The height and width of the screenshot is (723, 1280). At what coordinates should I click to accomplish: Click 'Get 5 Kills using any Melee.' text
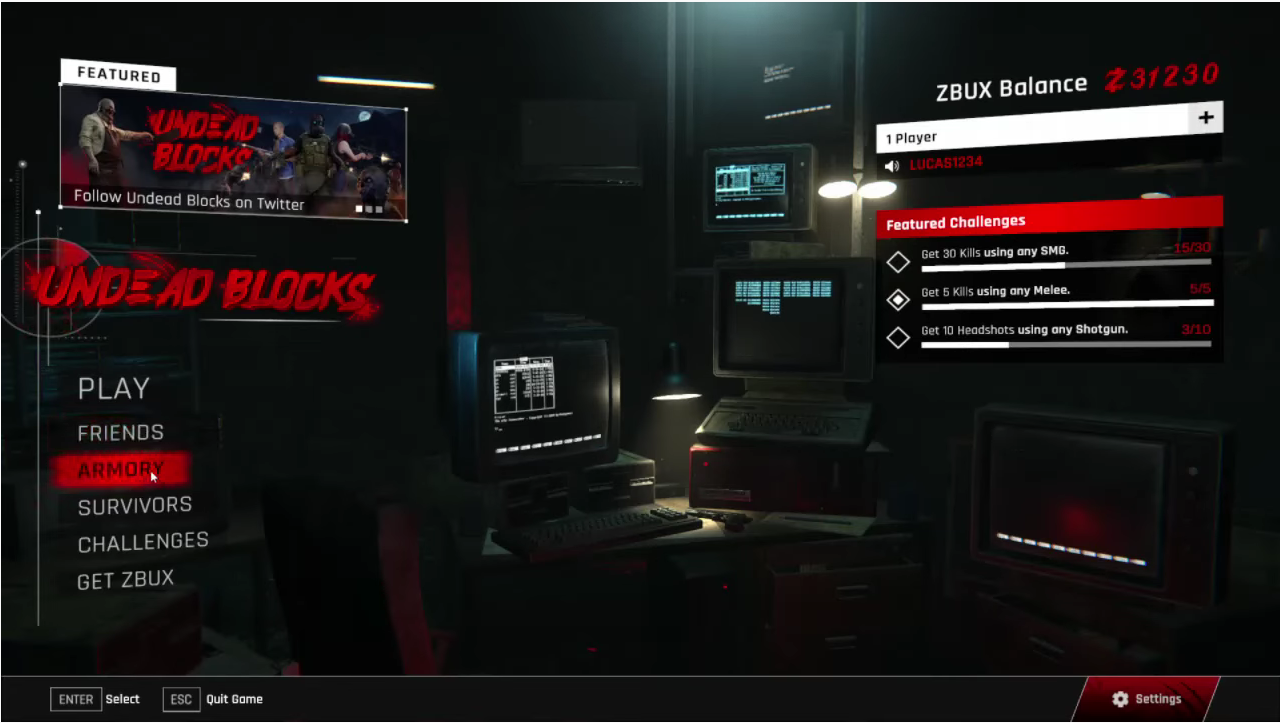(x=995, y=291)
